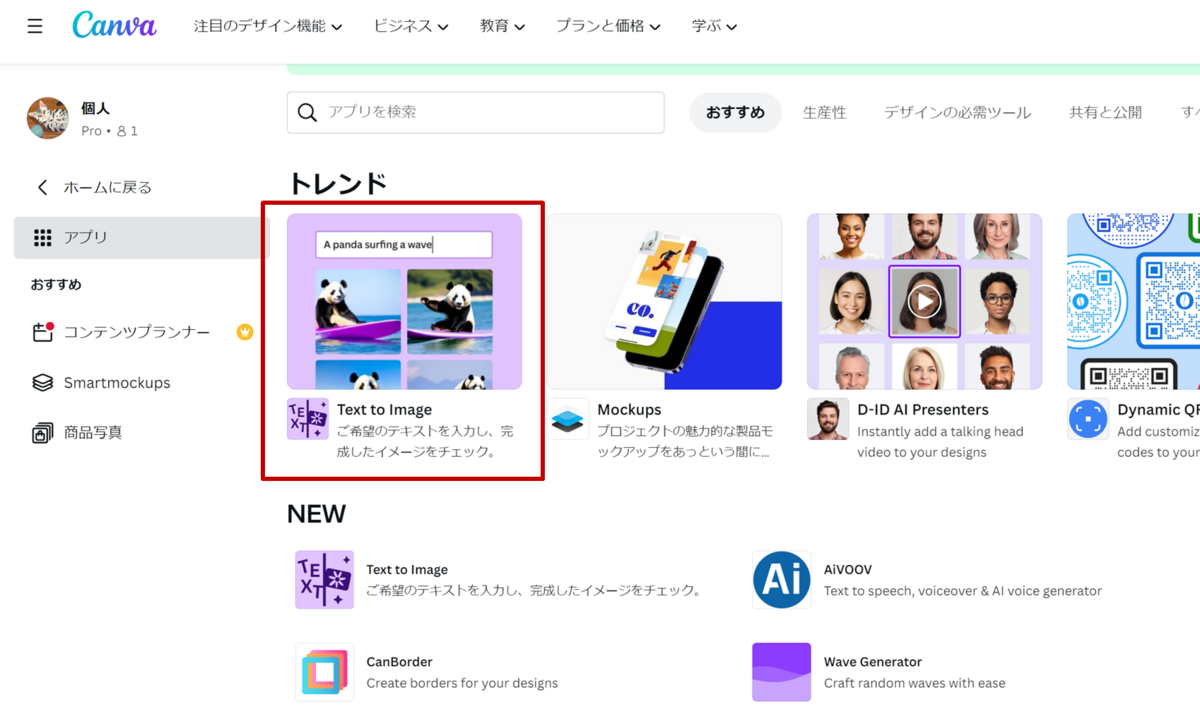Open 商品写真 in the sidebar
The height and width of the screenshot is (714, 1200).
tap(93, 433)
